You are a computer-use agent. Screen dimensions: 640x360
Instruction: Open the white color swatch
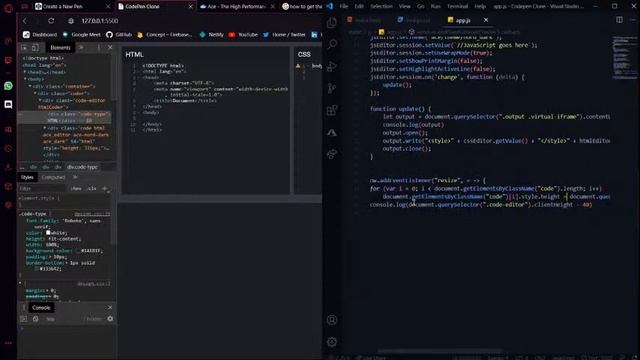click(x=48, y=233)
